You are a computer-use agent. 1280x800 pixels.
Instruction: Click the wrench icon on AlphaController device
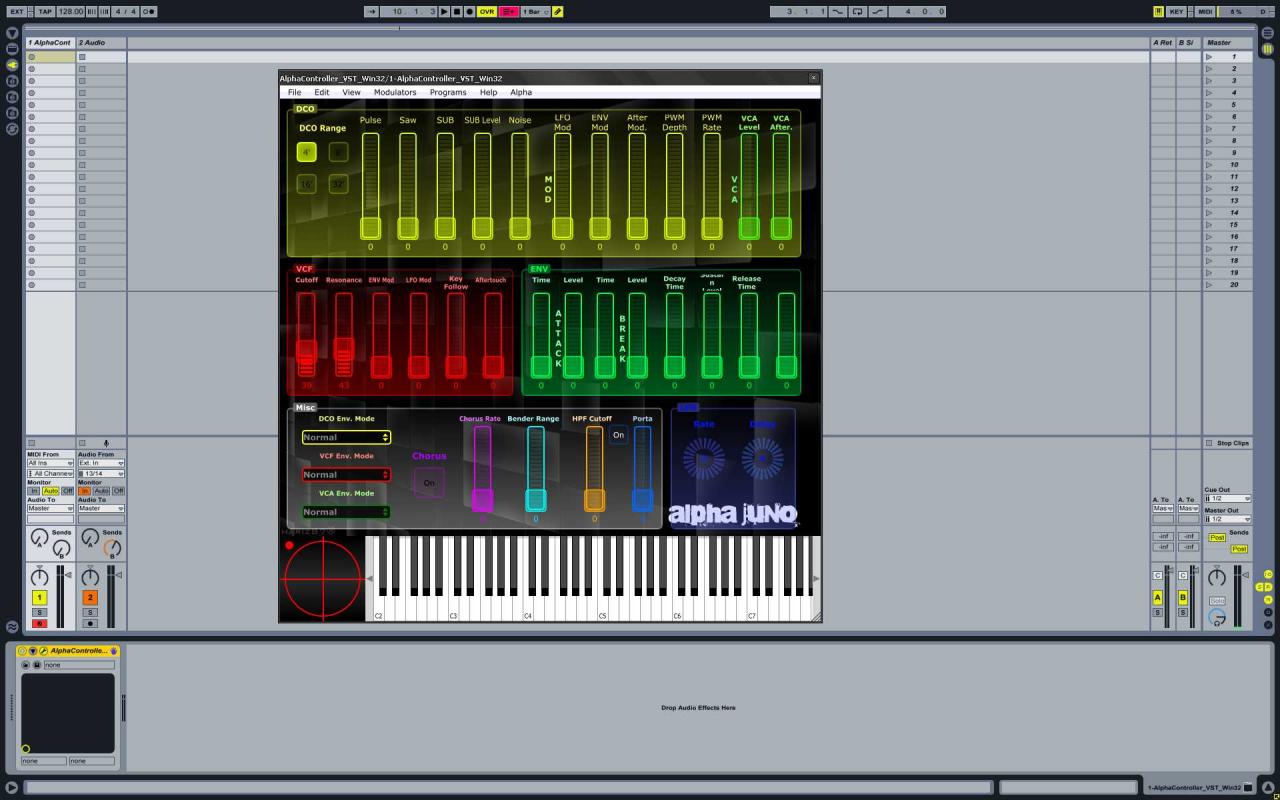43,651
